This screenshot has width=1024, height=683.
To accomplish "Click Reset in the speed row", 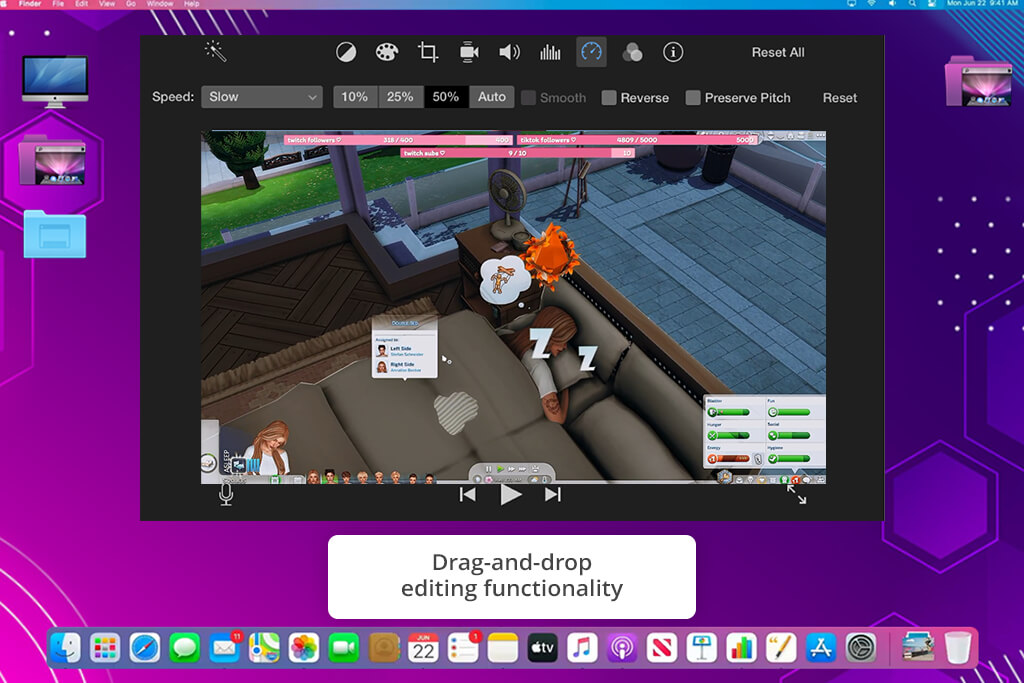I will point(839,98).
